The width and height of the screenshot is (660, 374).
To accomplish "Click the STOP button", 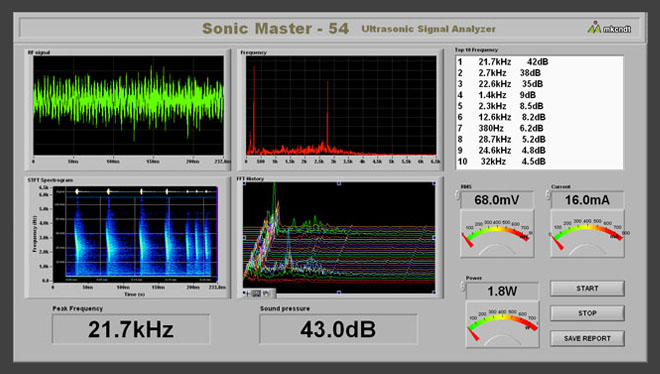I will (587, 313).
